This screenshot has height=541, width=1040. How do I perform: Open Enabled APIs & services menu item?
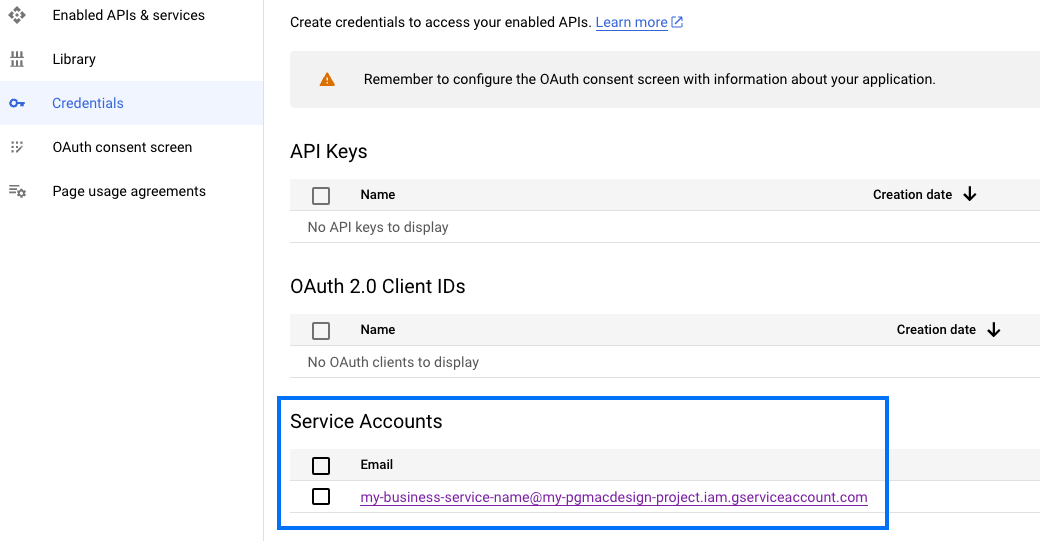tap(128, 15)
